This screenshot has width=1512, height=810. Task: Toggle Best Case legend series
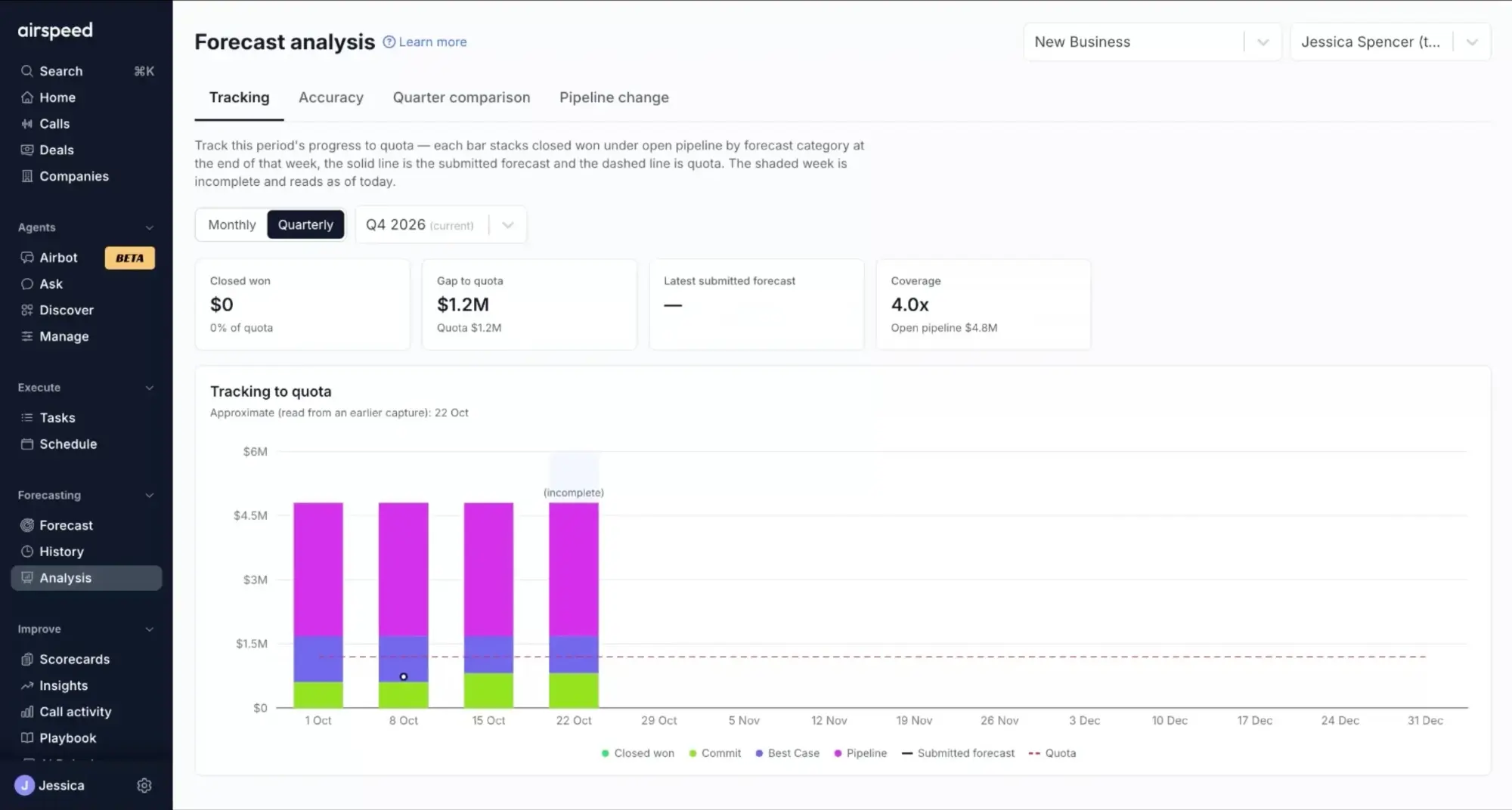(787, 753)
